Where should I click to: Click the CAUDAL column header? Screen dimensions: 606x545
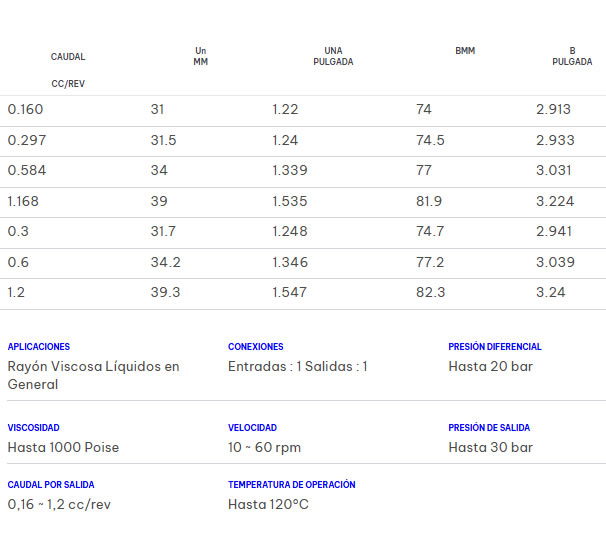tap(68, 57)
